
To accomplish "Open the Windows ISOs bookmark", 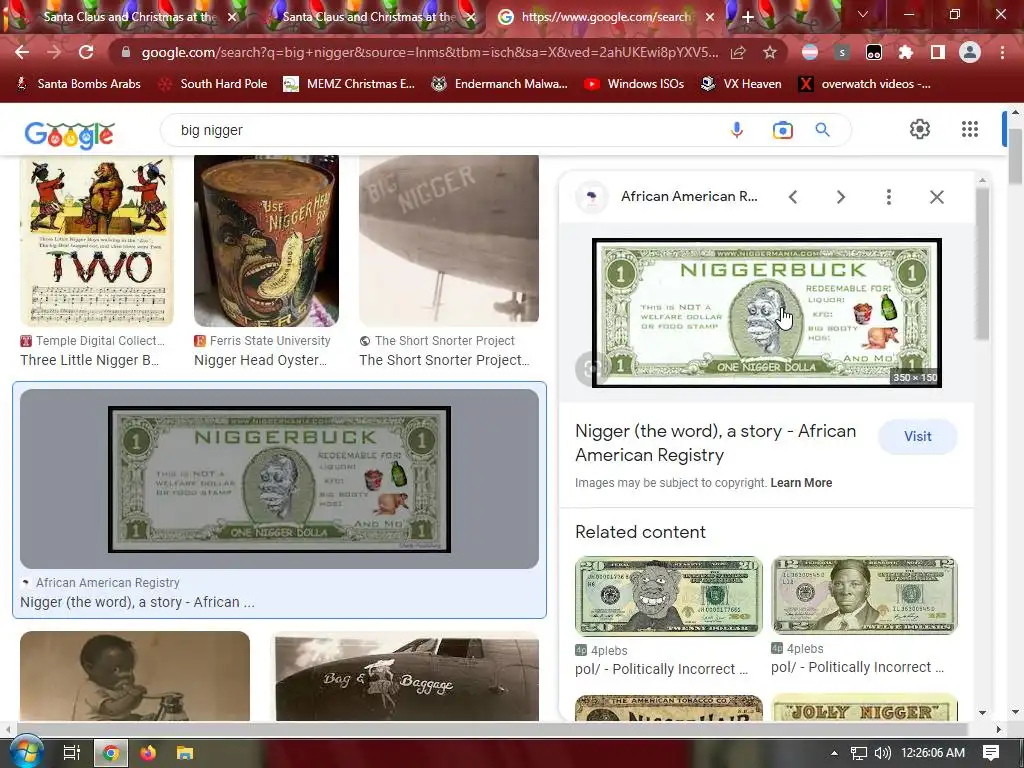I will point(634,84).
